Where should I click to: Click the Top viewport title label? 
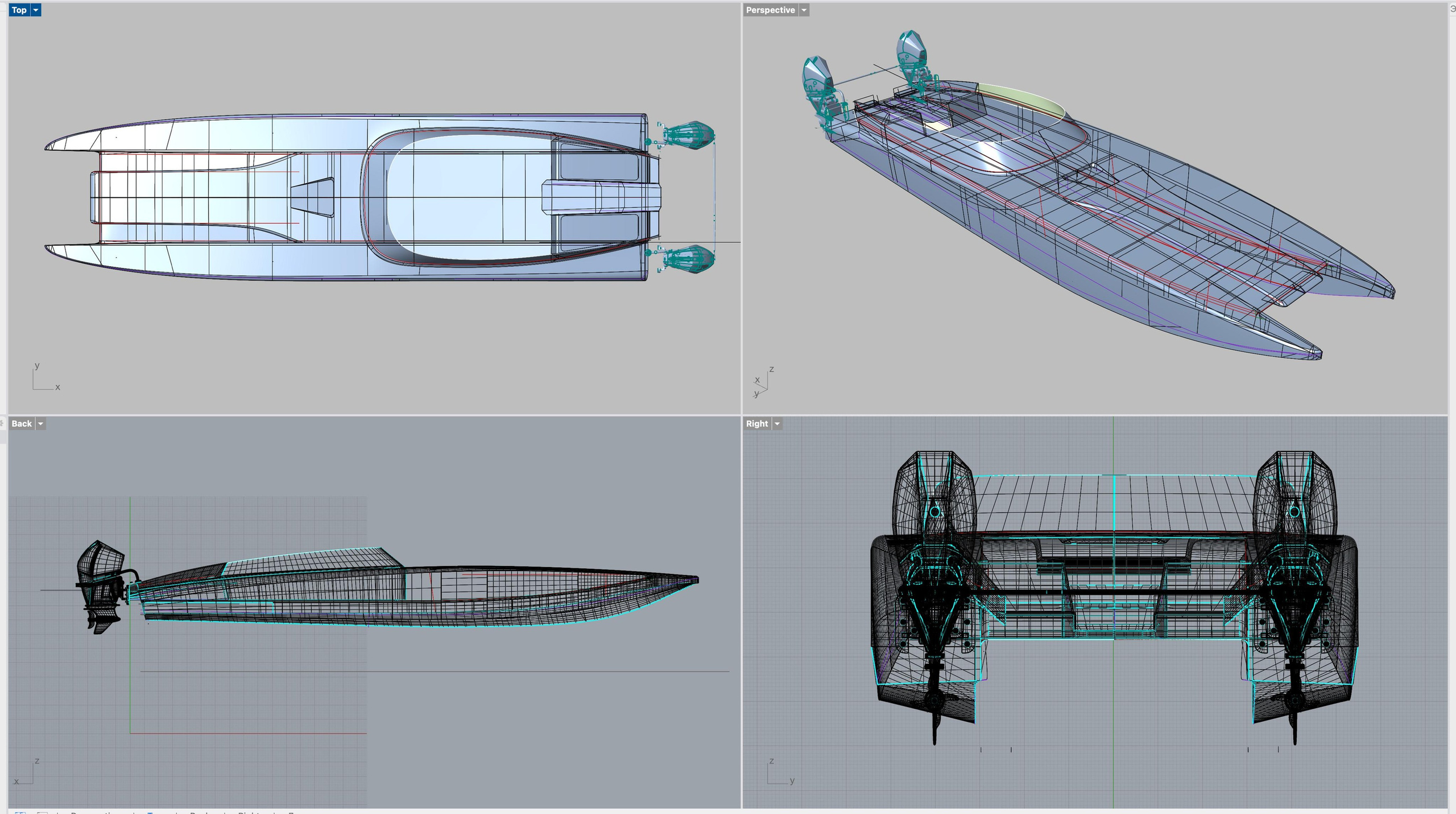tap(19, 10)
